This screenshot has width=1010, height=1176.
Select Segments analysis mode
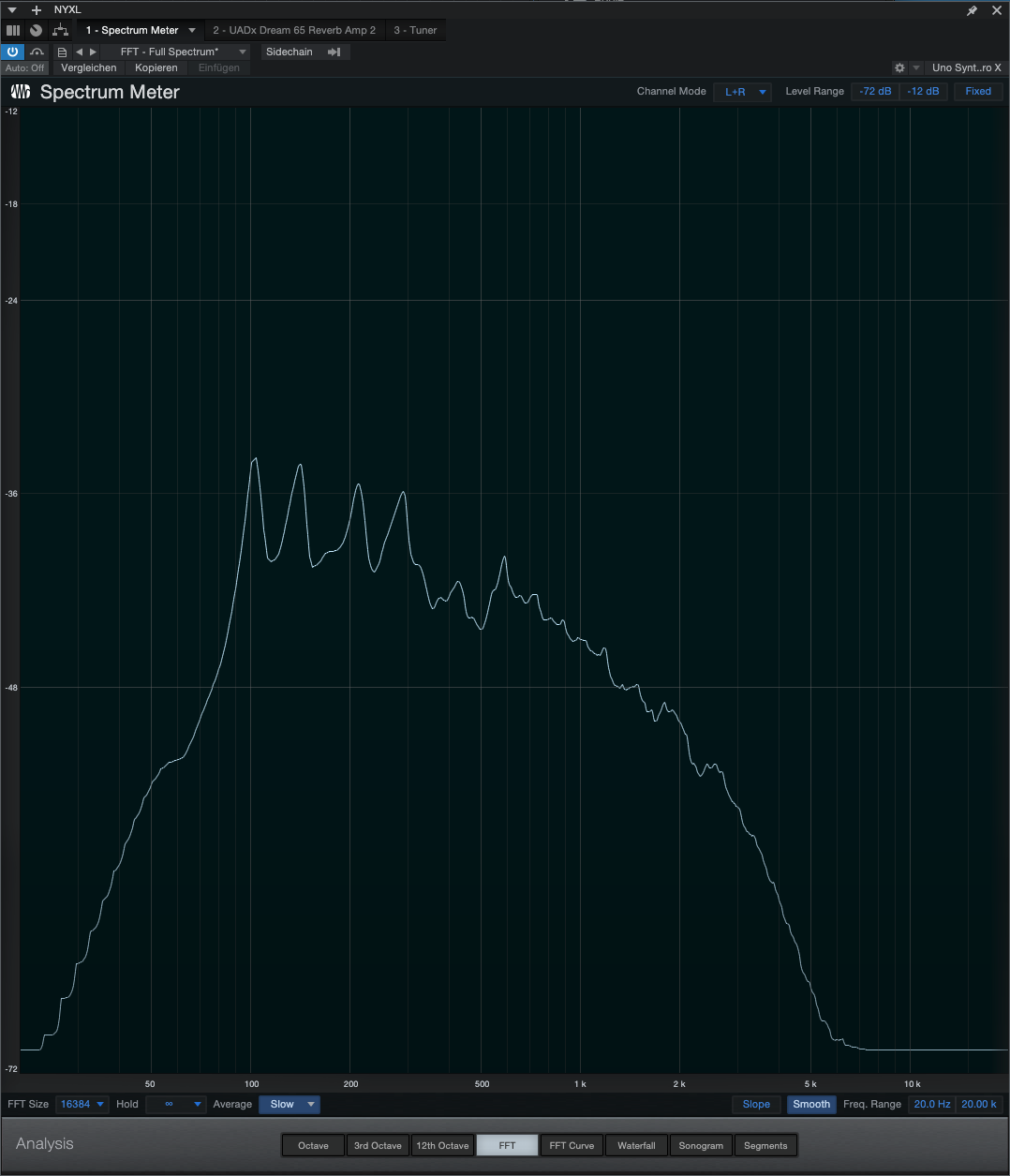[765, 1146]
